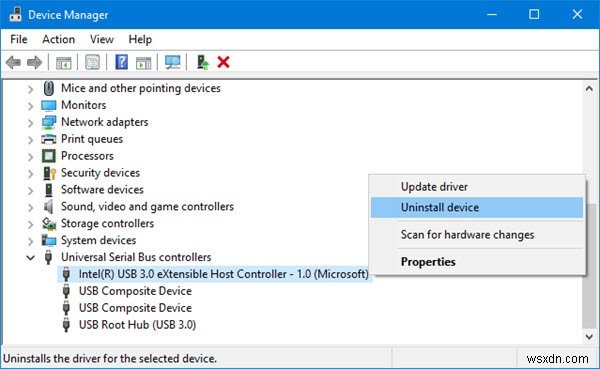600x369 pixels.
Task: Click the Back arrow toolbar icon
Action: (x=13, y=62)
